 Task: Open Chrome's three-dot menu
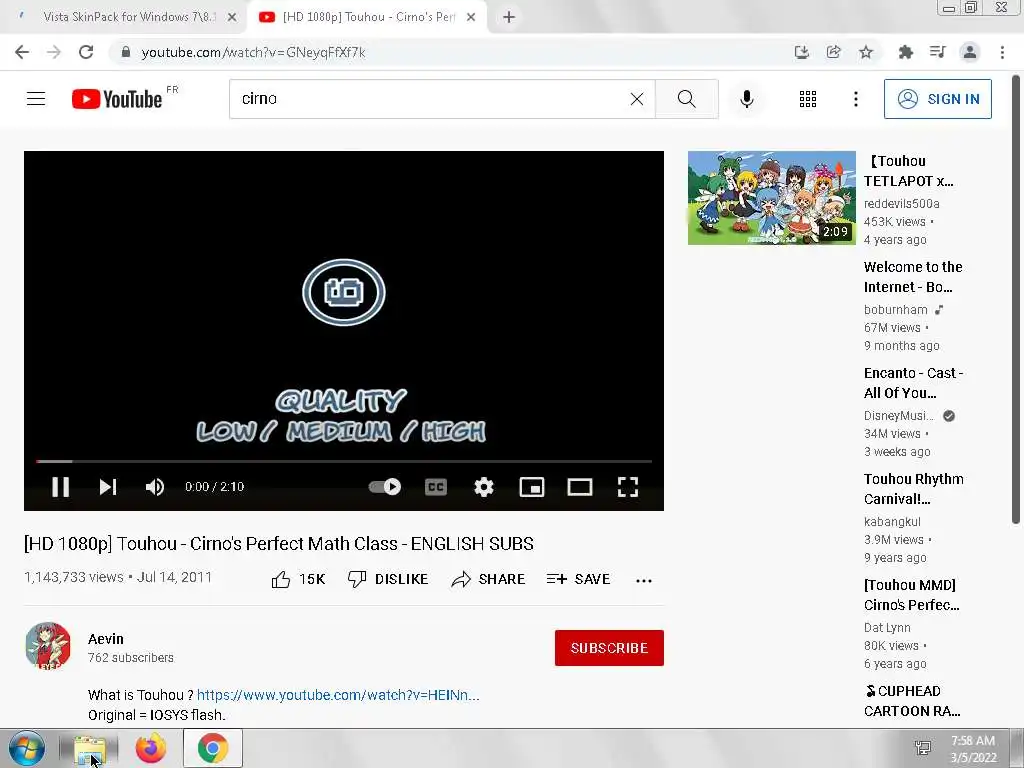click(x=1002, y=52)
